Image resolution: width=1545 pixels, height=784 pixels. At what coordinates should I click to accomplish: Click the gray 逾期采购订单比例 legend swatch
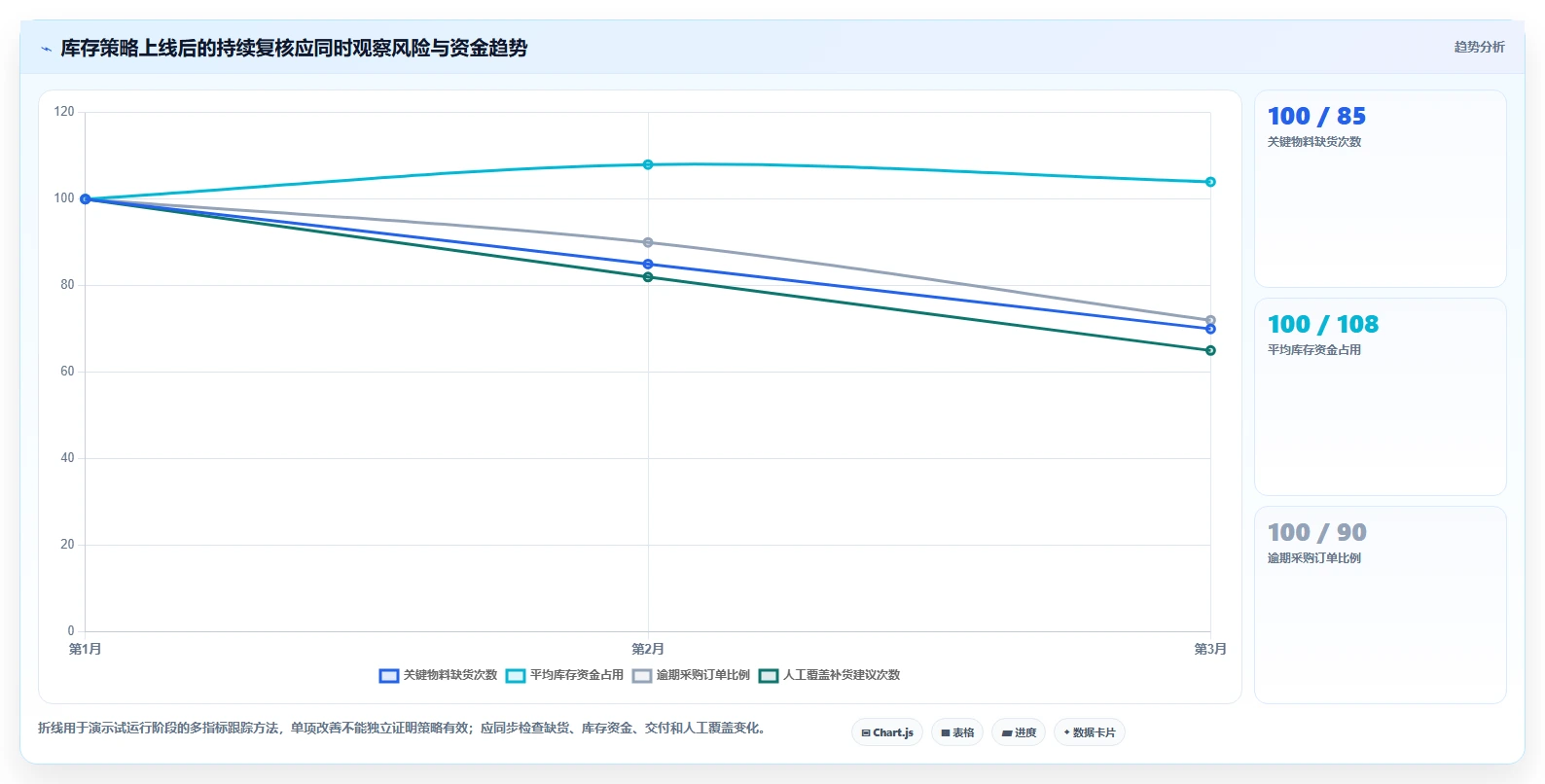[x=642, y=676]
